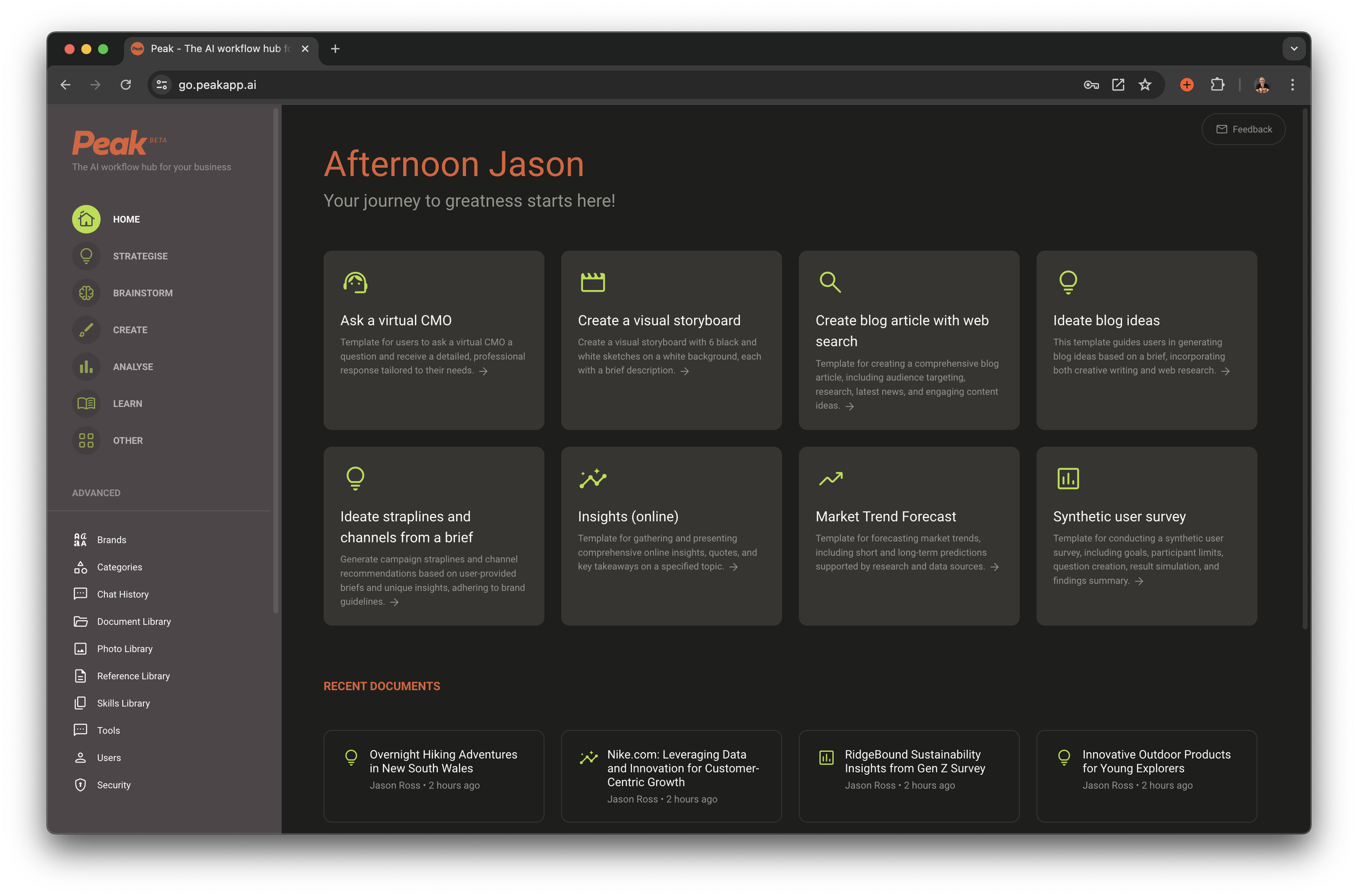Click the Create sidebar icon

85,329
